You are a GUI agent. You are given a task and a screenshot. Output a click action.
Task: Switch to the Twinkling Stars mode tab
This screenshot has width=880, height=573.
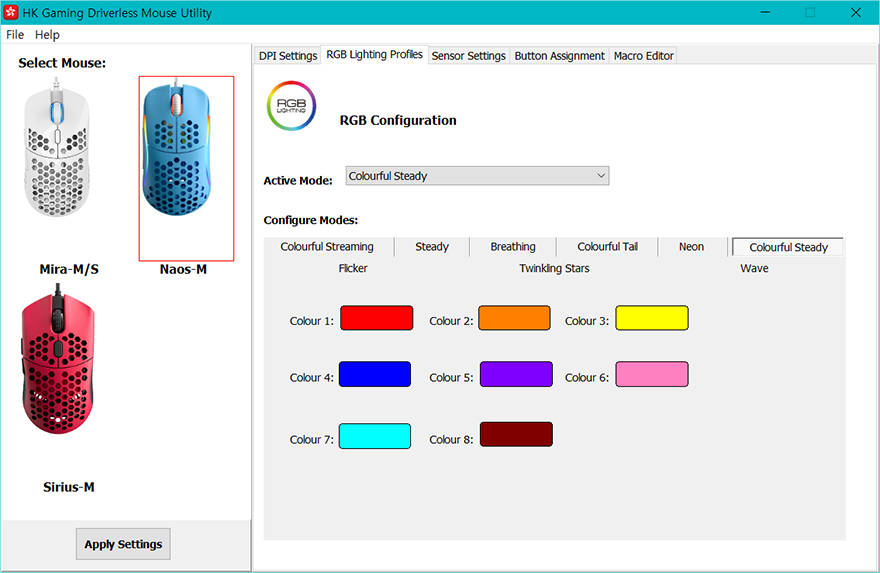point(554,268)
